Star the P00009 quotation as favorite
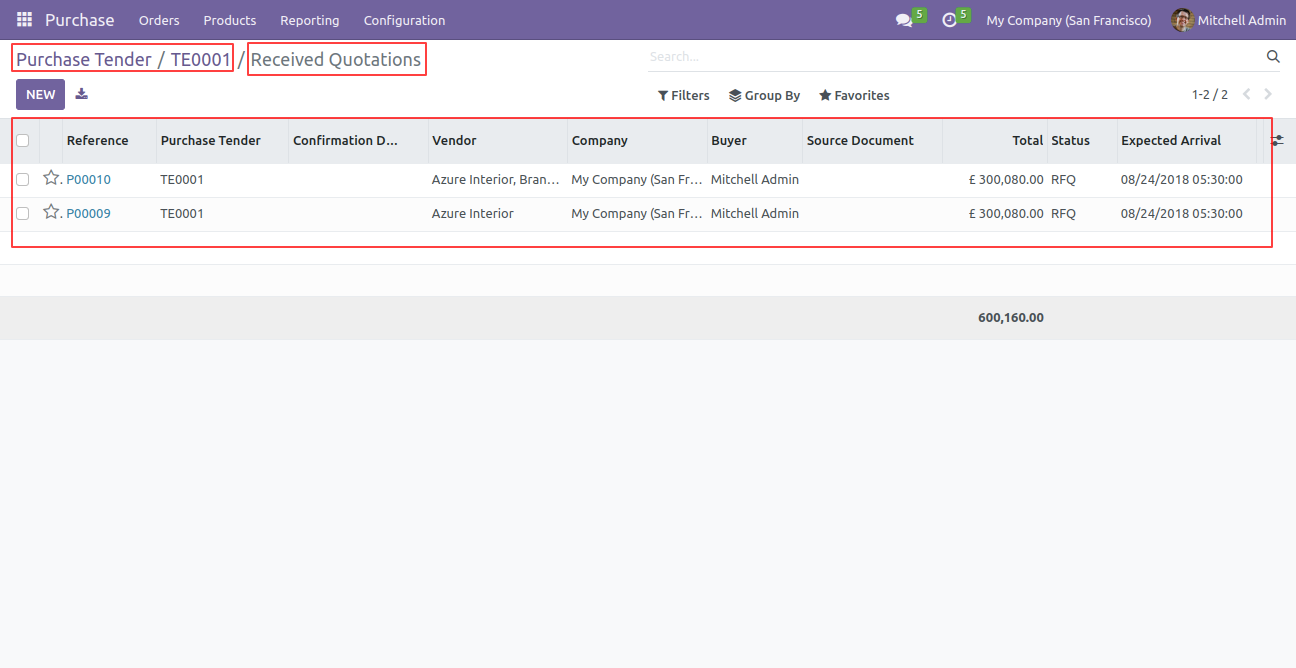 [51, 212]
